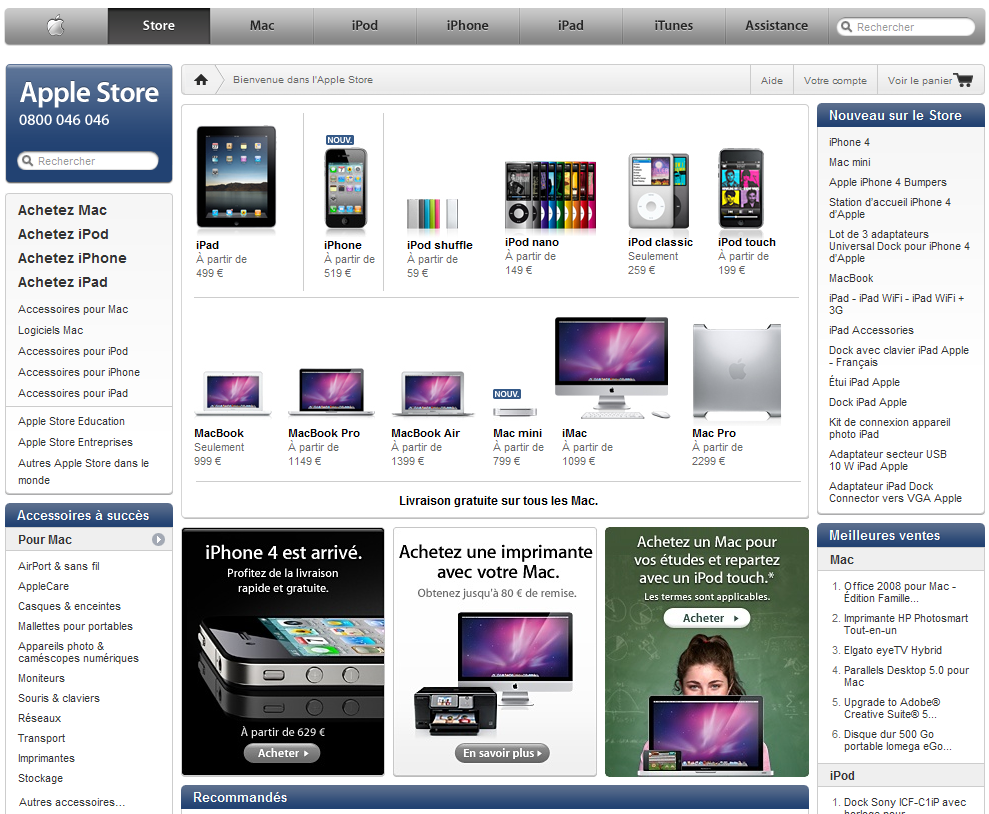Open Imprimantes accessory category
Viewport: 989px width, 814px height.
46,758
